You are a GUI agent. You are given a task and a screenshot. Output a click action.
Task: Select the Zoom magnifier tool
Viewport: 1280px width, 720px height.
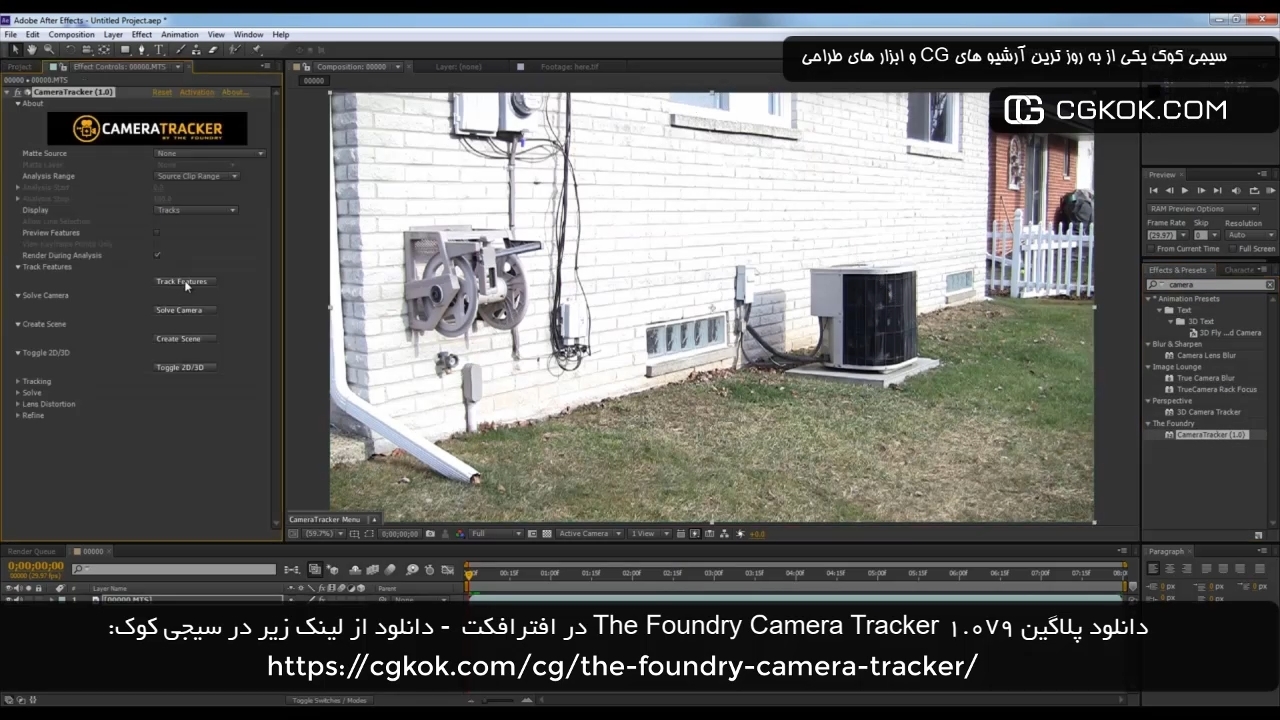click(x=48, y=49)
